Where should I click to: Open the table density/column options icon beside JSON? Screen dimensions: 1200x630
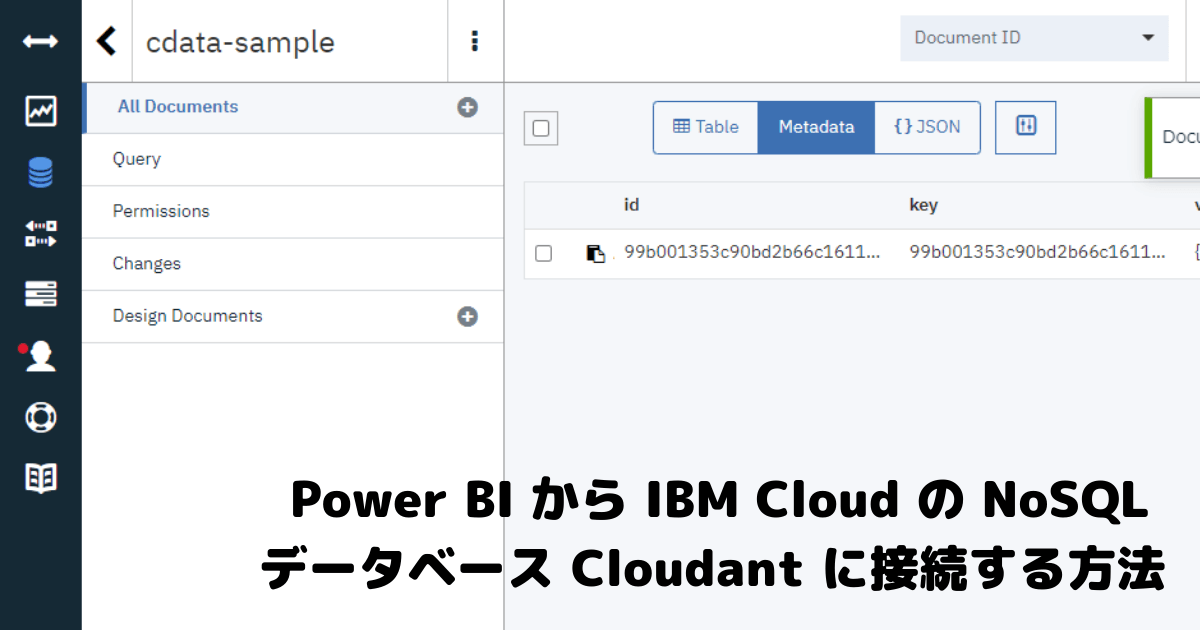click(x=1025, y=127)
